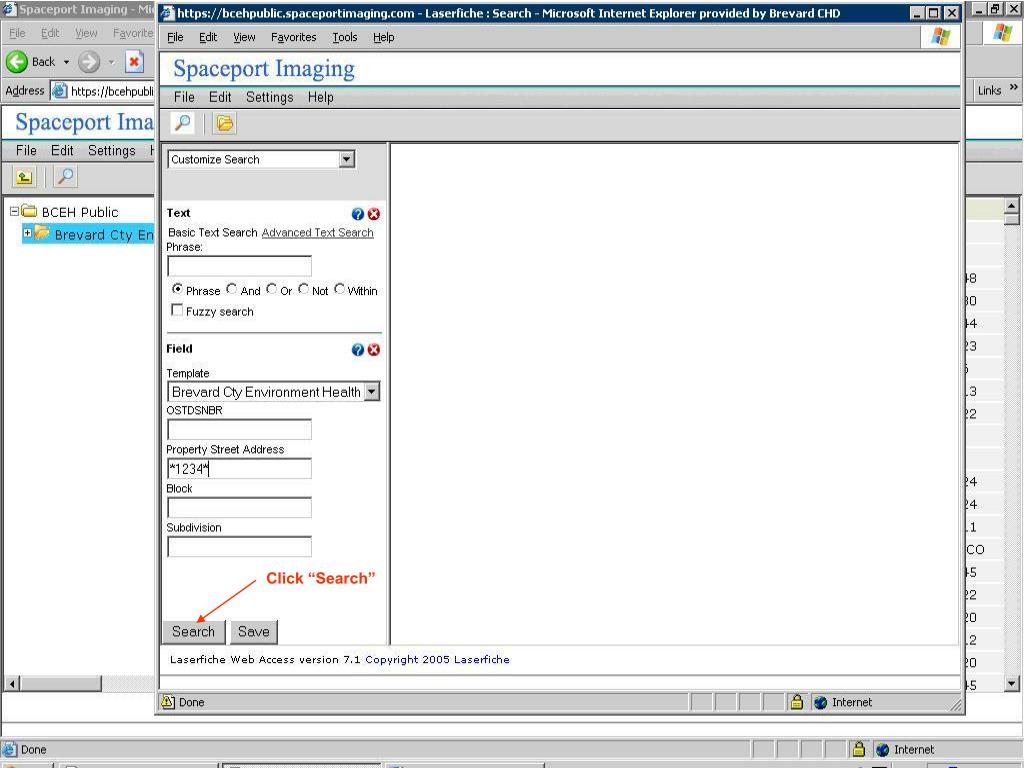The height and width of the screenshot is (768, 1024).
Task: Click the up-folder icon in background Spaceport toolbar
Action: (24, 176)
